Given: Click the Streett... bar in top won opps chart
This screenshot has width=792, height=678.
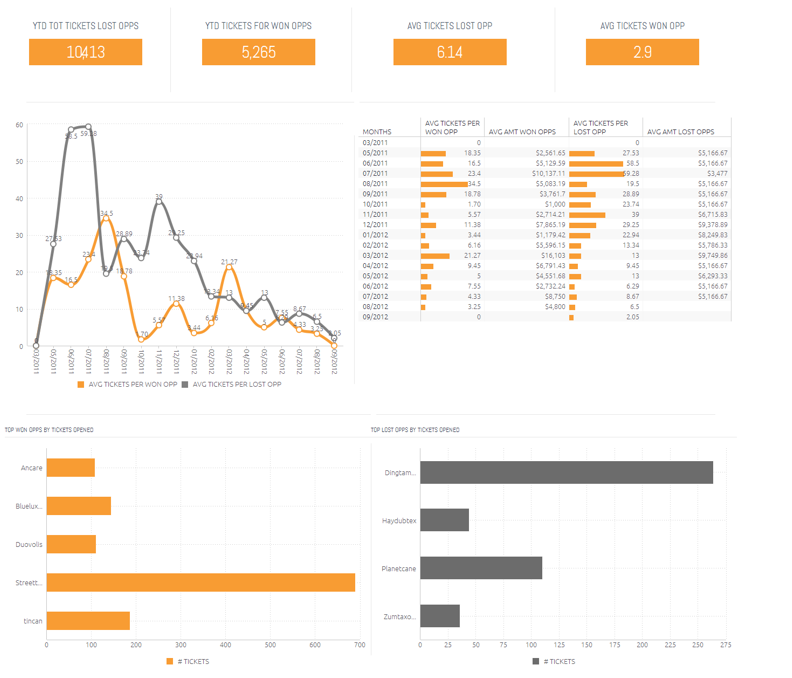Looking at the screenshot, I should [x=200, y=582].
